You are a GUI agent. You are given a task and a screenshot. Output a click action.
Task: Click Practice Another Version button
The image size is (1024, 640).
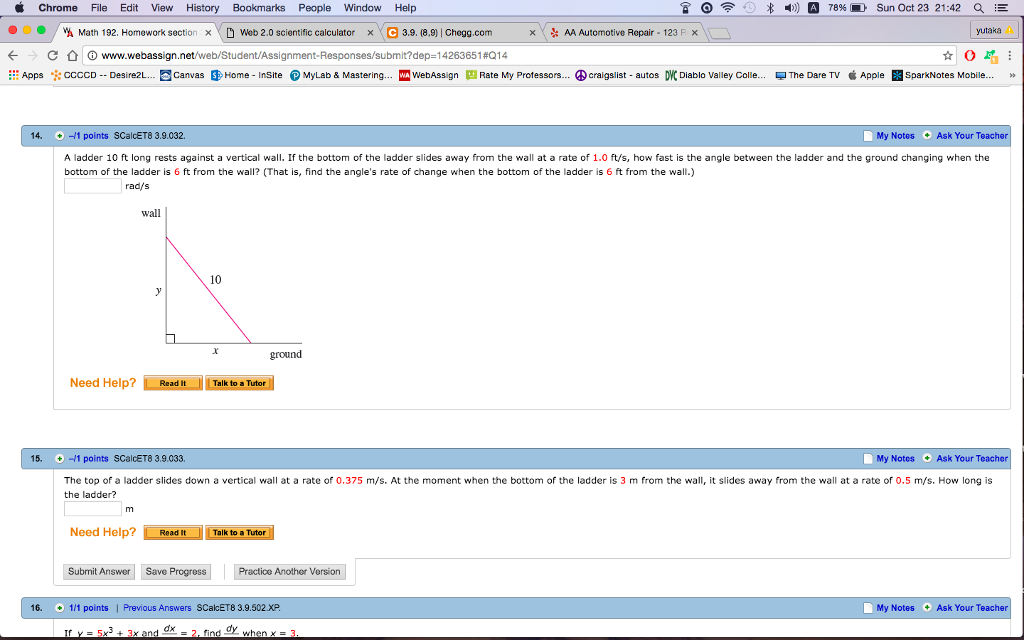click(x=289, y=572)
